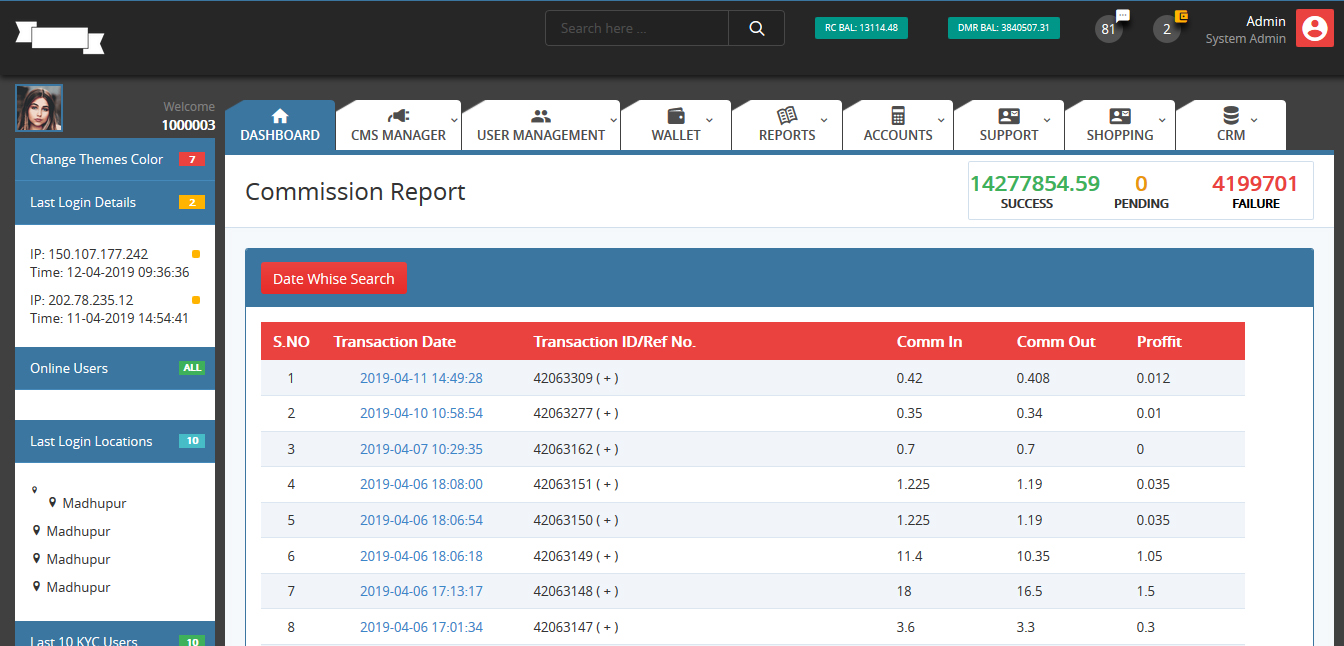Click the Comm Out value 16.5
1344x646 pixels.
[x=1029, y=591]
